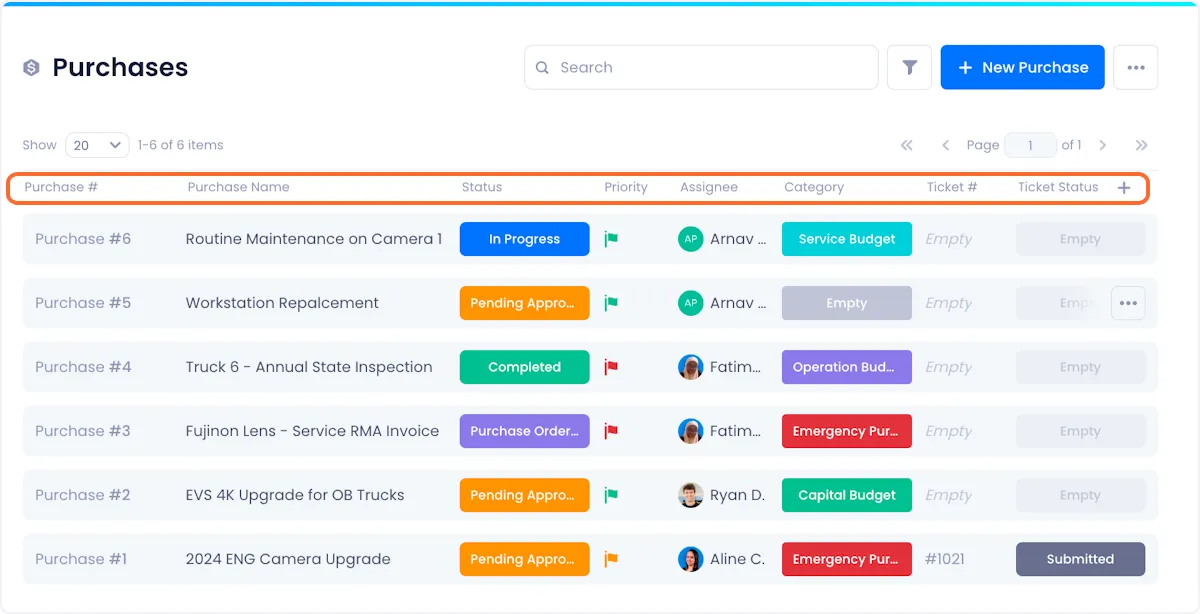Focus the Search input field
This screenshot has width=1200, height=614.
tap(701, 67)
